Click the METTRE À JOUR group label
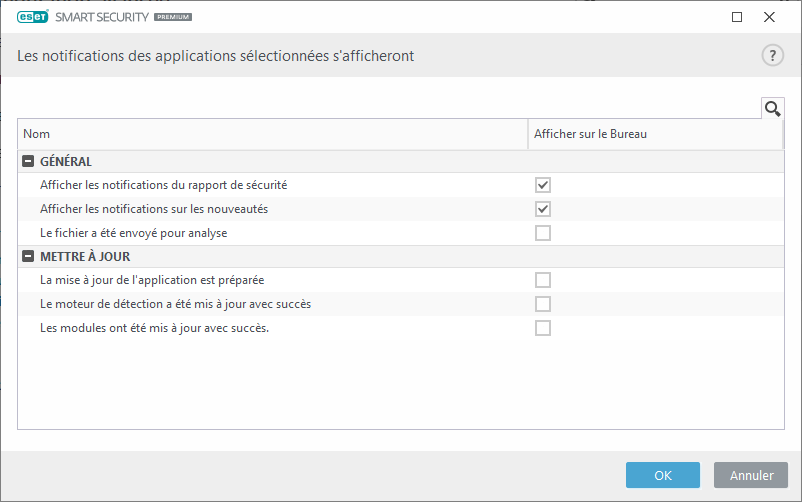Screen dimensions: 802x502 85,256
